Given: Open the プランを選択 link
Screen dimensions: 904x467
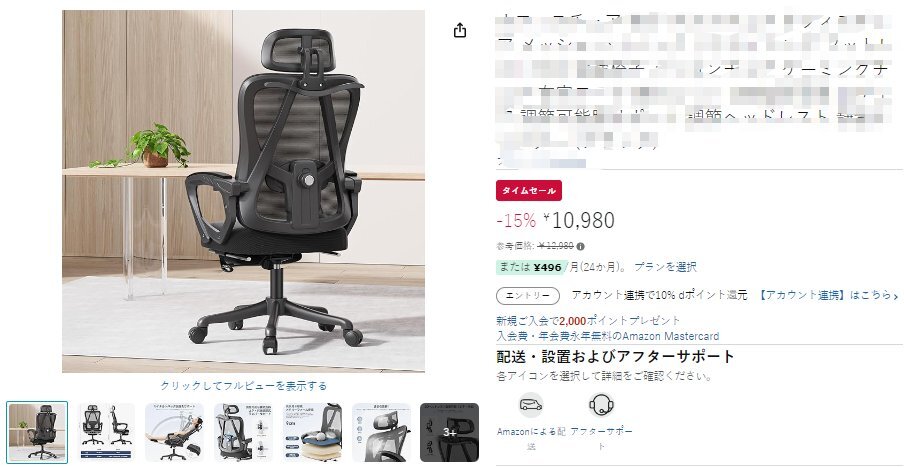Looking at the screenshot, I should click(665, 267).
